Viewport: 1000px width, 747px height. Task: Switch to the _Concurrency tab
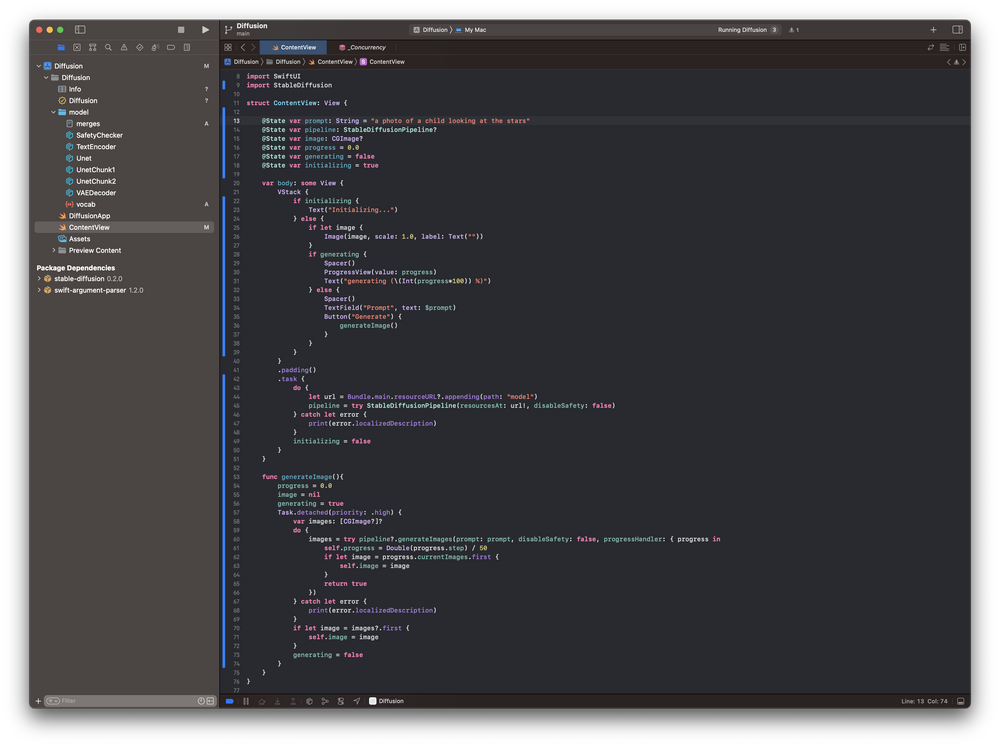coord(362,47)
